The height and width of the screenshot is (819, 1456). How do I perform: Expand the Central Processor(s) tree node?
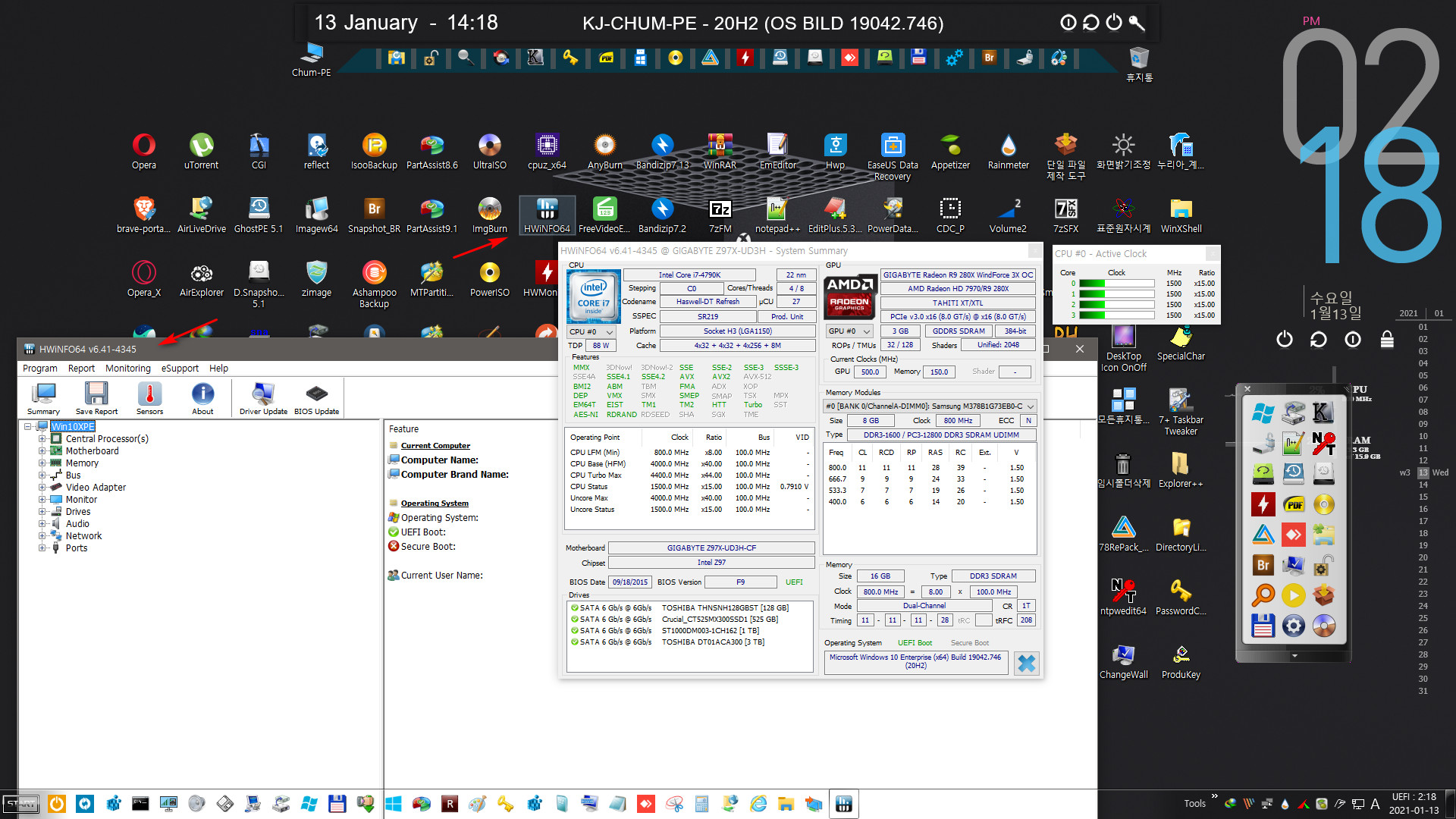tap(42, 439)
